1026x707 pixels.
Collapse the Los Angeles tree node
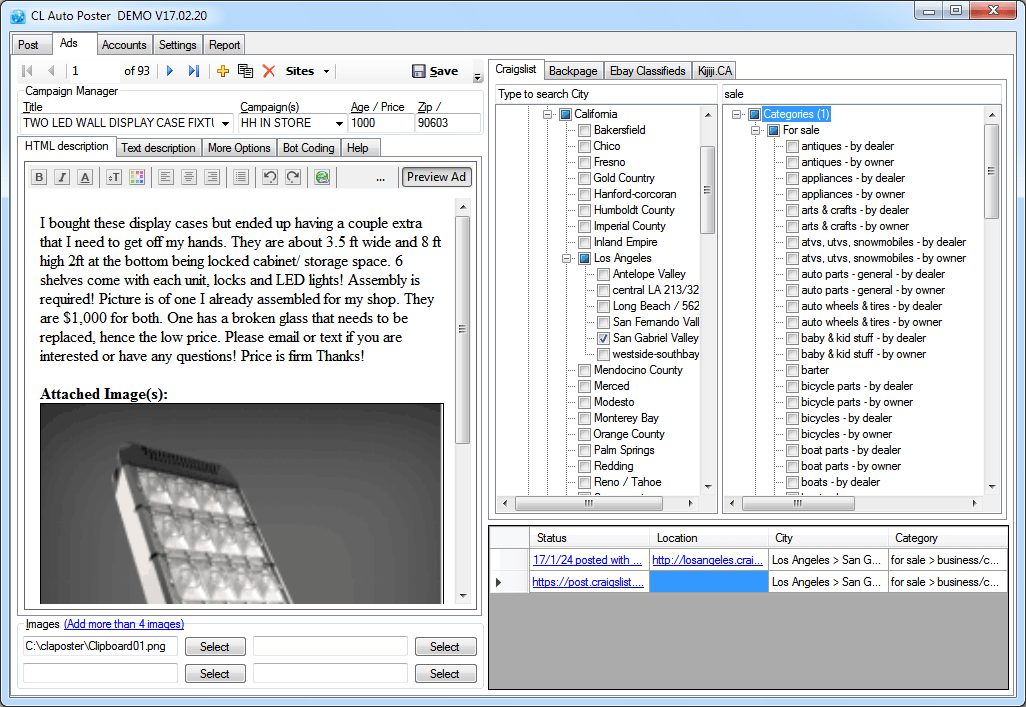pos(567,258)
